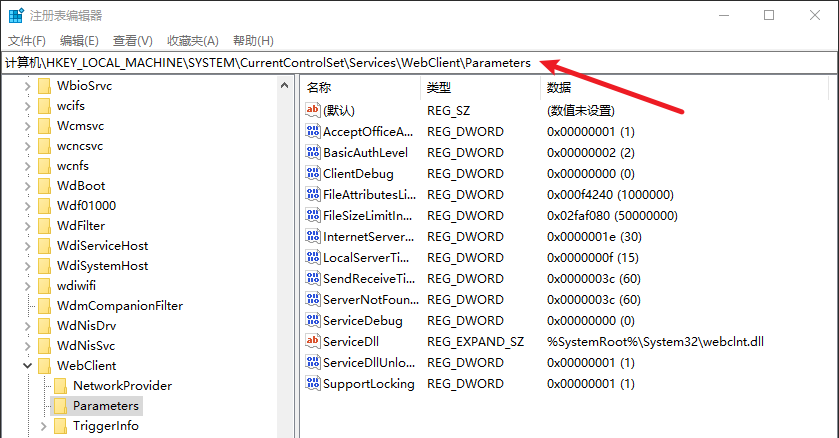Expand the WdiServiceHost key
The width and height of the screenshot is (839, 438).
click(x=26, y=246)
